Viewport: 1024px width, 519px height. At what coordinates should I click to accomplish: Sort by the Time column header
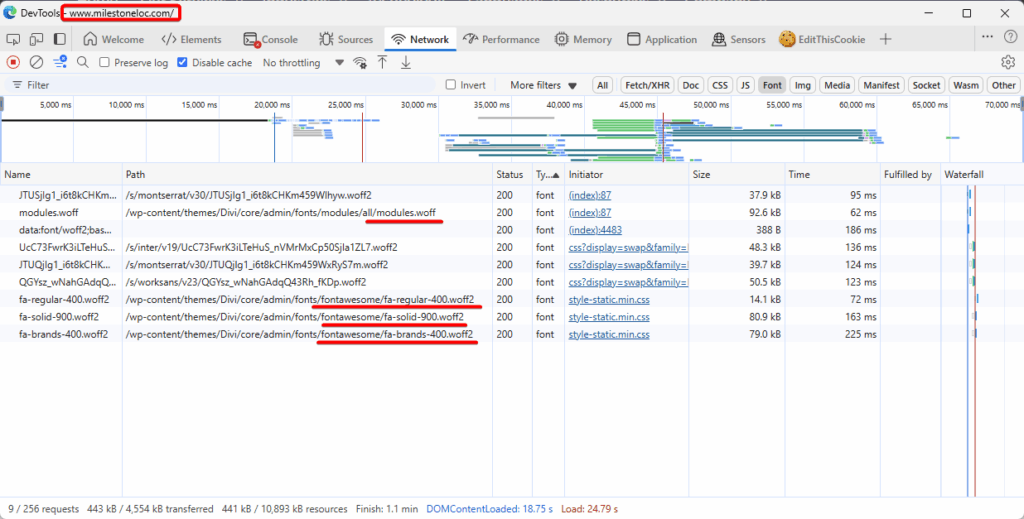click(833, 174)
